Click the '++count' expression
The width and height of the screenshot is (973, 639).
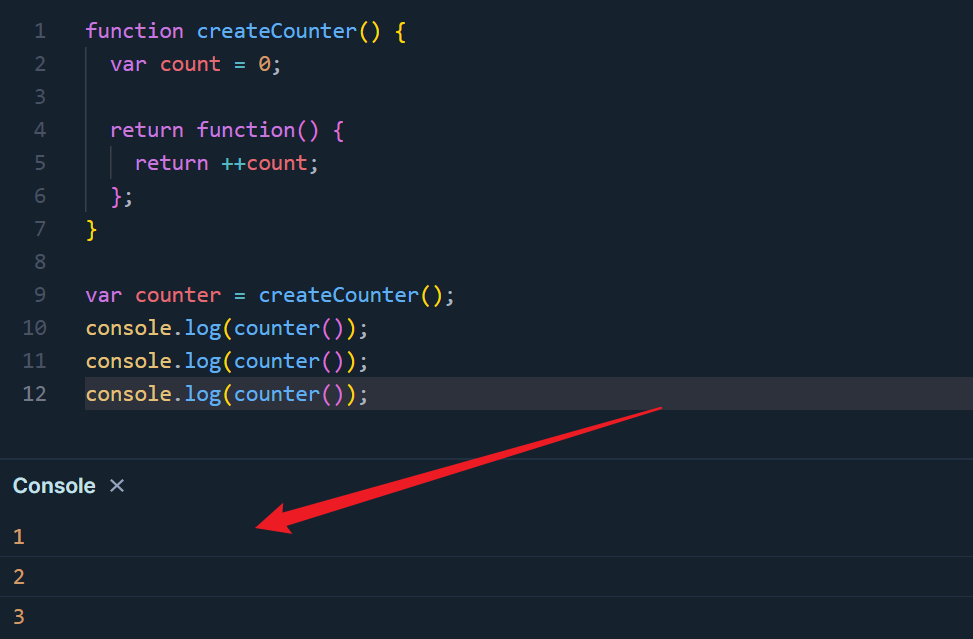click(264, 163)
